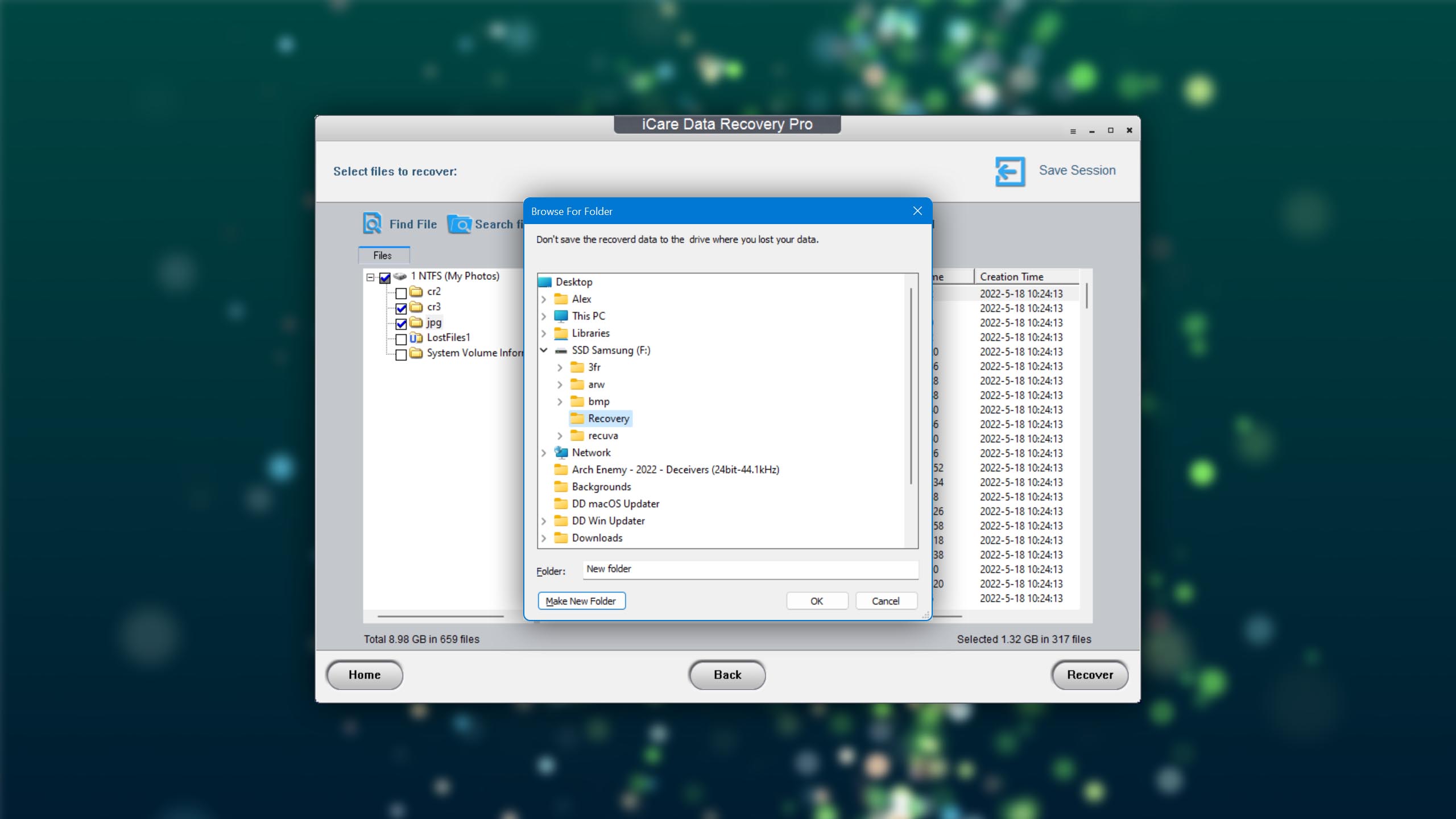The width and height of the screenshot is (1456, 819).
Task: Click the Alex user folder icon
Action: pyautogui.click(x=561, y=299)
